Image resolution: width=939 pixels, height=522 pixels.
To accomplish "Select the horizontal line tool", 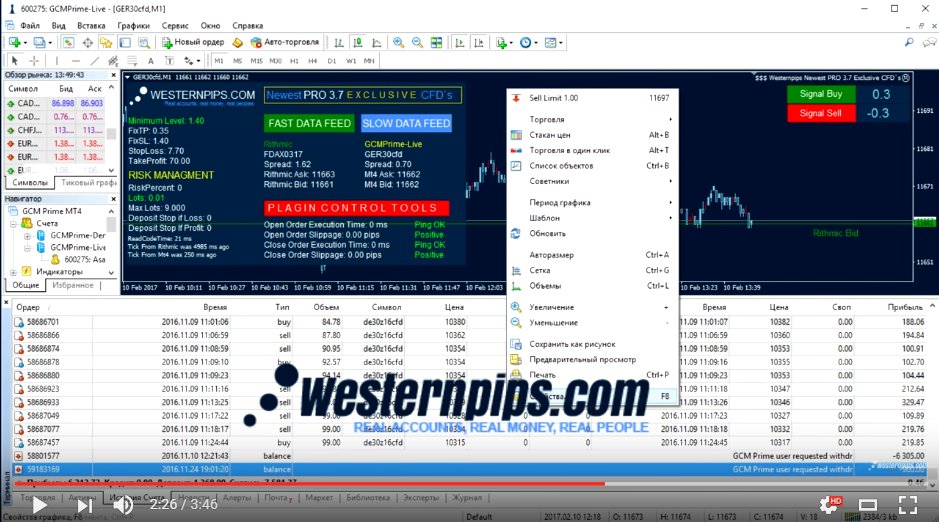I will [x=75, y=60].
